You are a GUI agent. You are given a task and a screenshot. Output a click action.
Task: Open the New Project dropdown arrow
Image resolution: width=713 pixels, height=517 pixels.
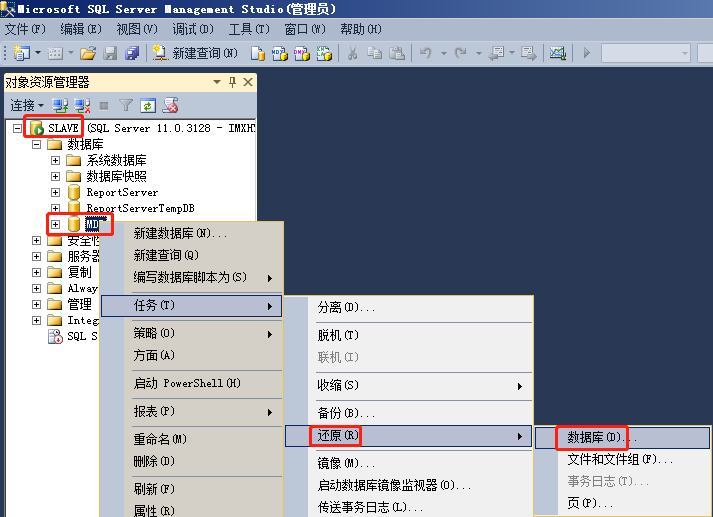[38, 53]
